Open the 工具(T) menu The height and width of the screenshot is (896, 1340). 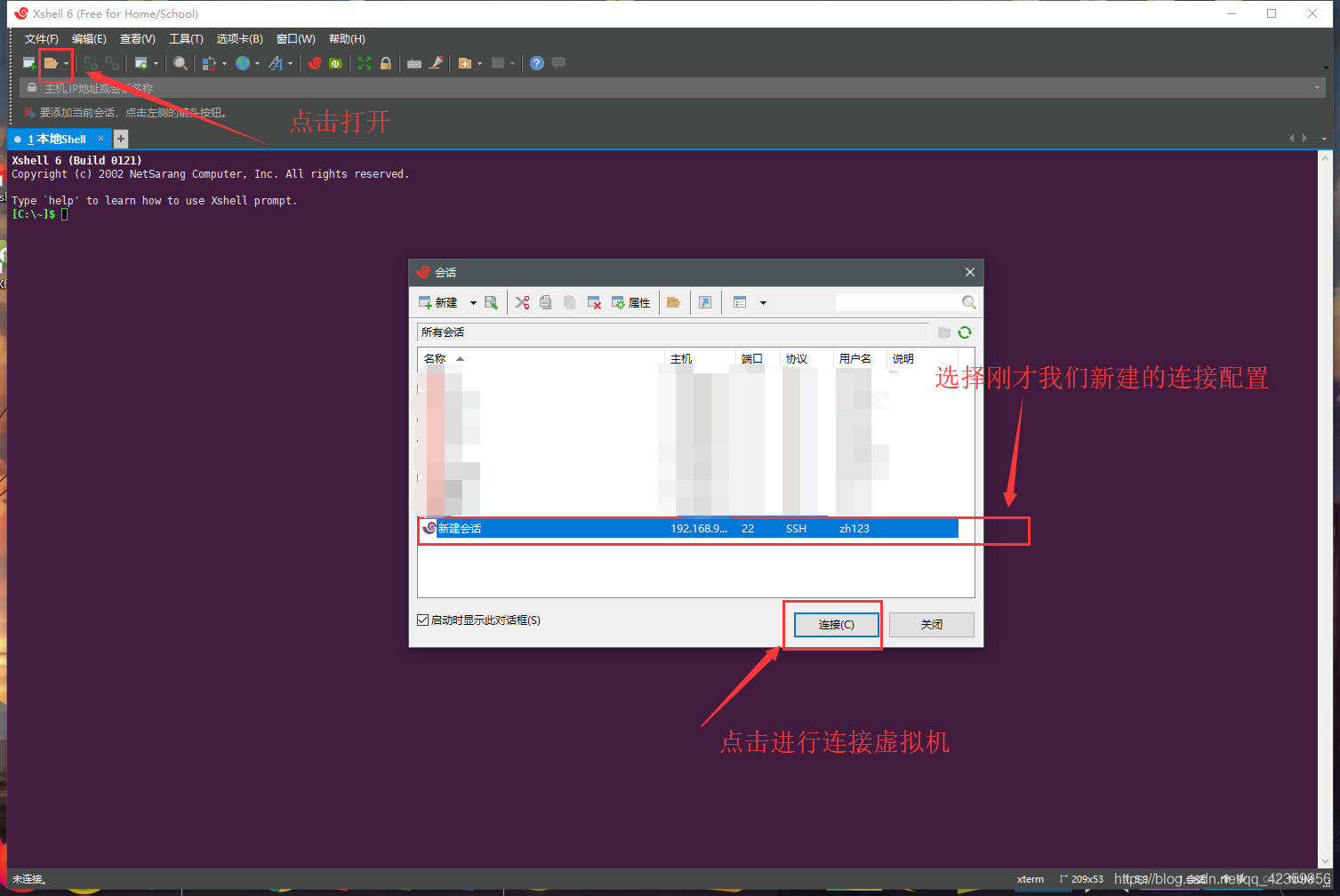pos(186,39)
